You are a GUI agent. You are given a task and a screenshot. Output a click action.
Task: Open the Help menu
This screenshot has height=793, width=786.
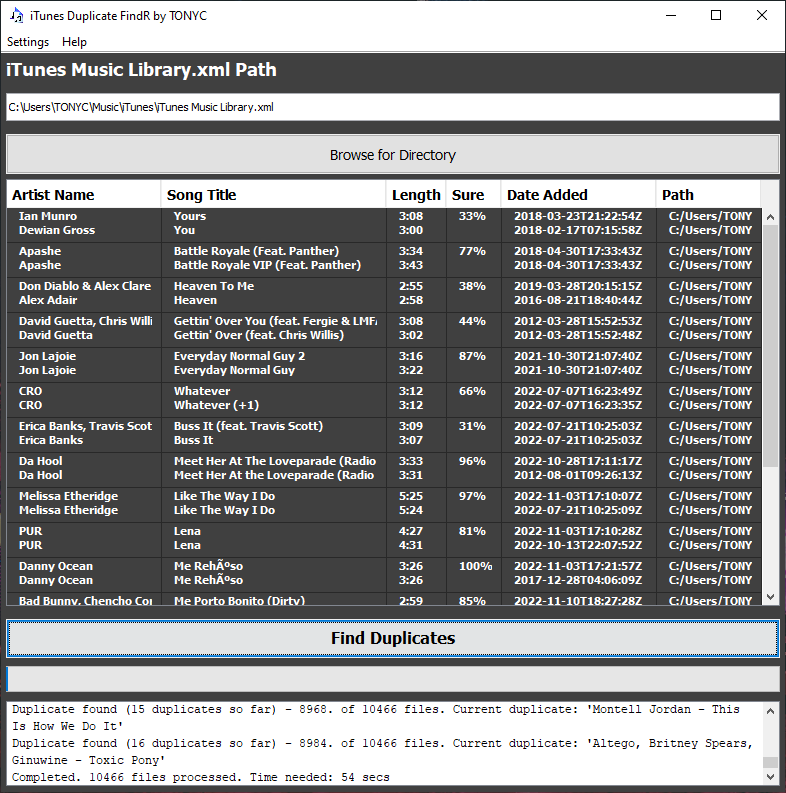(x=74, y=42)
